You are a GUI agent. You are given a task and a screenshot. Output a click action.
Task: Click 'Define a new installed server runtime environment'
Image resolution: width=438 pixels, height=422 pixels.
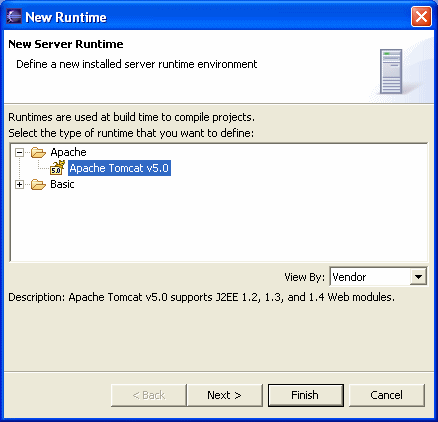click(x=137, y=64)
